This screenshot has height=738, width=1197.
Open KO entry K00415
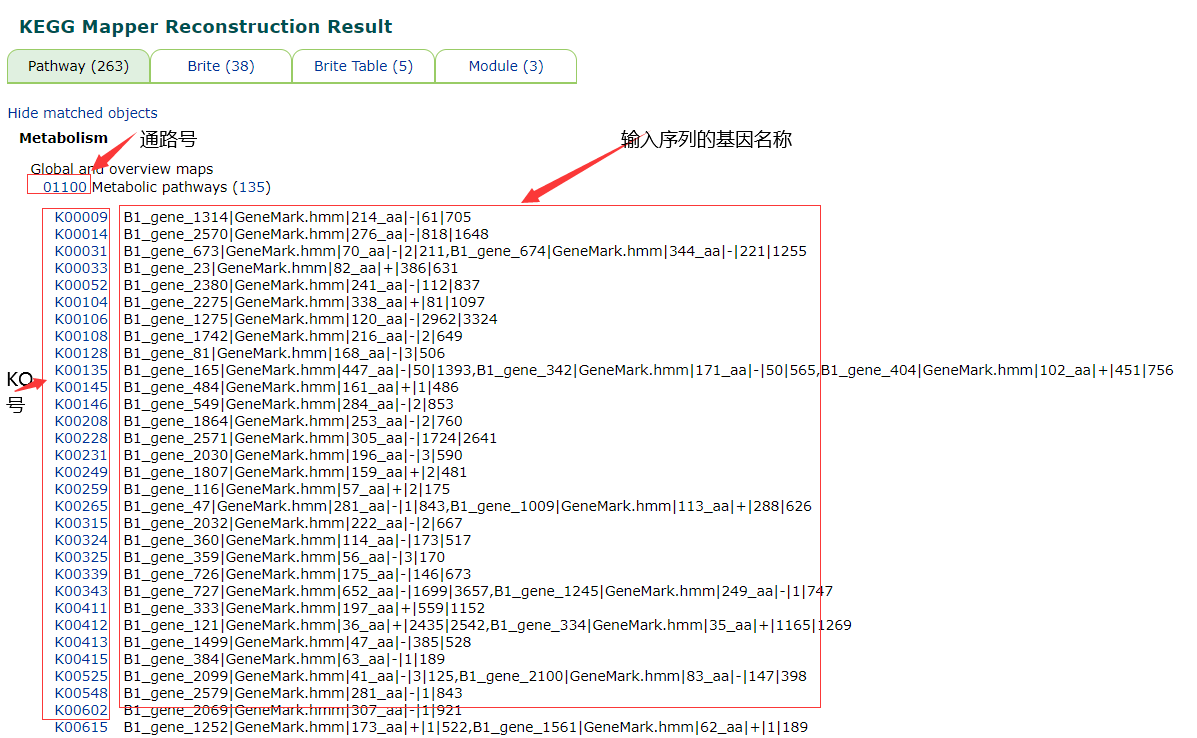click(81, 659)
